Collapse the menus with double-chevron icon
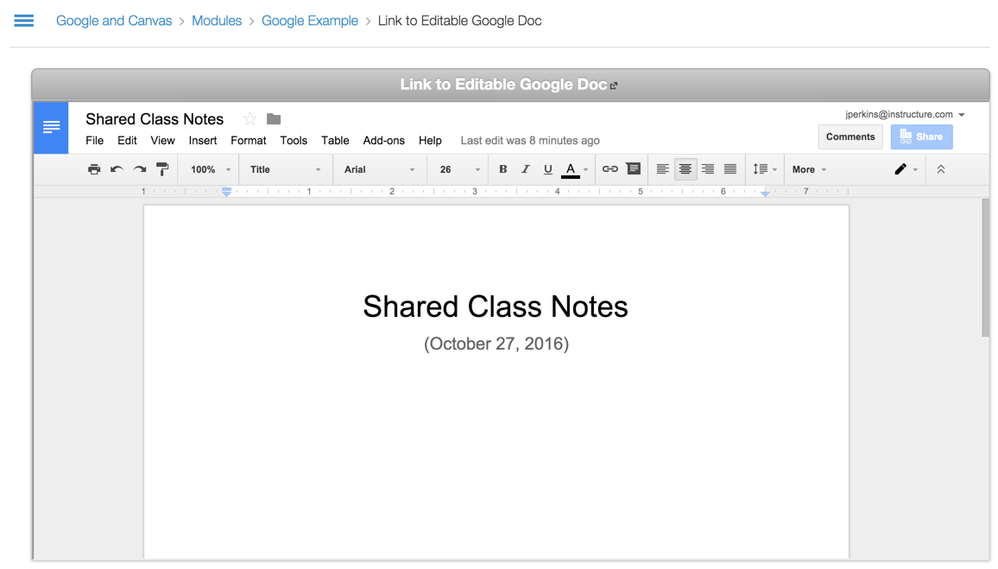 (941, 169)
